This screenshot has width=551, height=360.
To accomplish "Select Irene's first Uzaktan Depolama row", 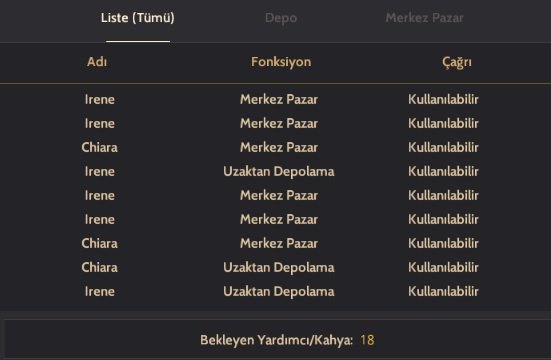I will (276, 172).
